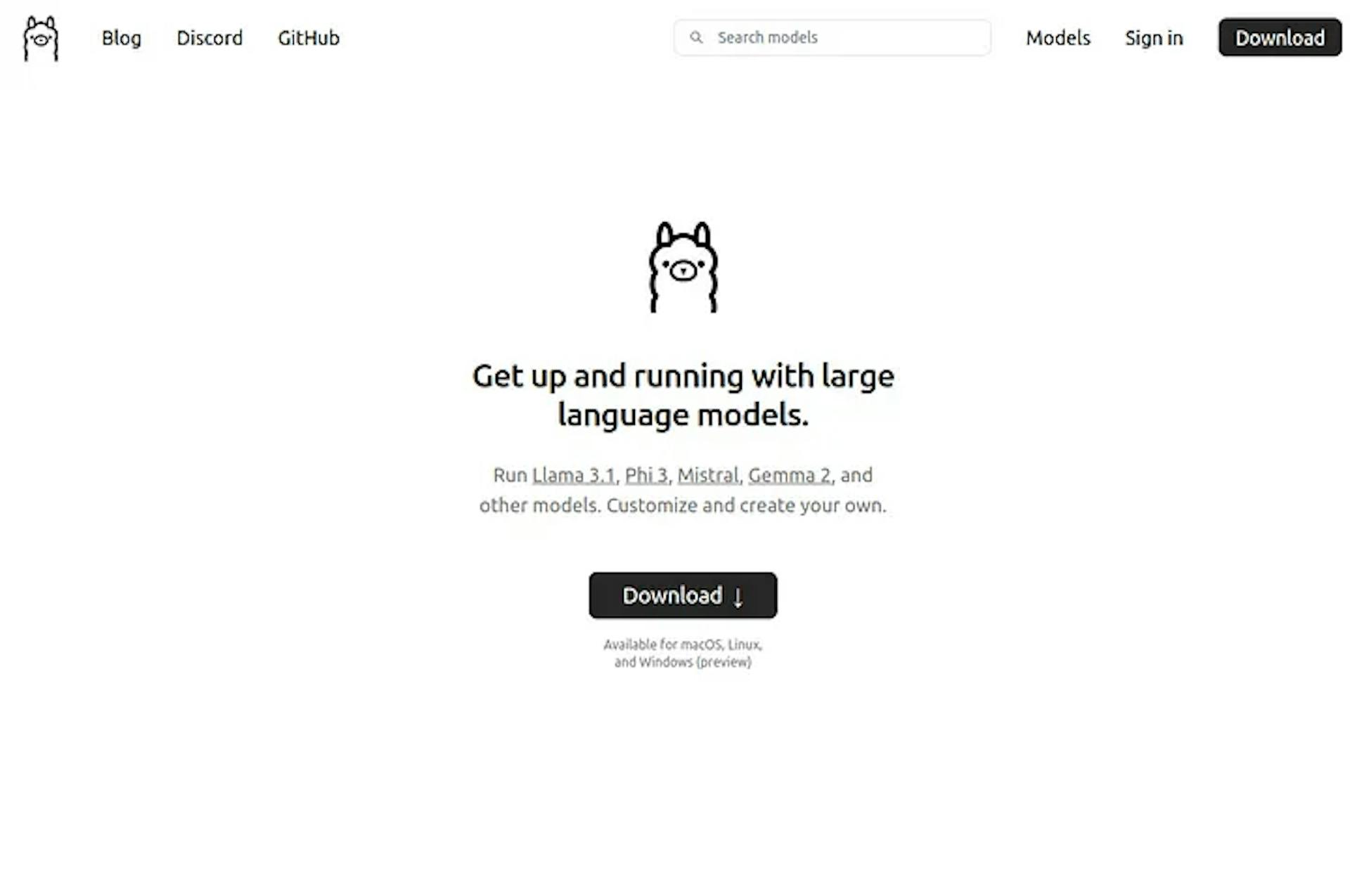Click the Discord navigation icon link

pyautogui.click(x=210, y=37)
